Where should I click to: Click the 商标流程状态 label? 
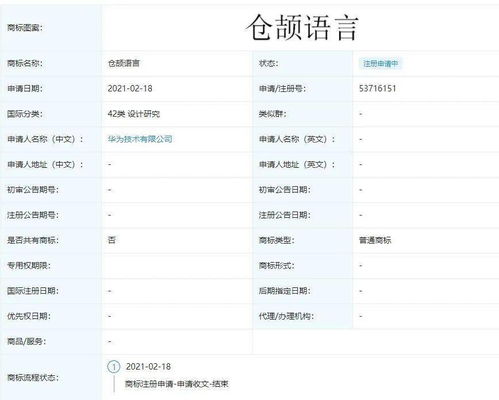click(x=33, y=378)
